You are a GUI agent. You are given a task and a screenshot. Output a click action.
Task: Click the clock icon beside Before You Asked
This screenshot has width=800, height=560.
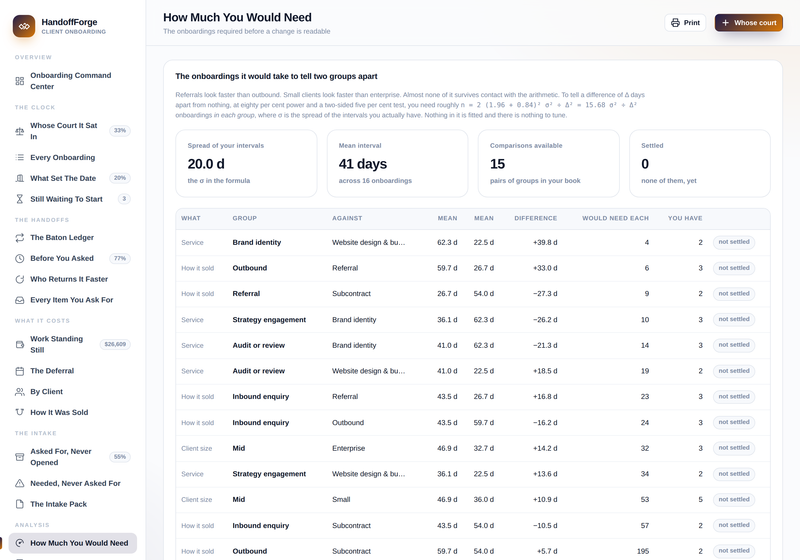[x=19, y=259]
